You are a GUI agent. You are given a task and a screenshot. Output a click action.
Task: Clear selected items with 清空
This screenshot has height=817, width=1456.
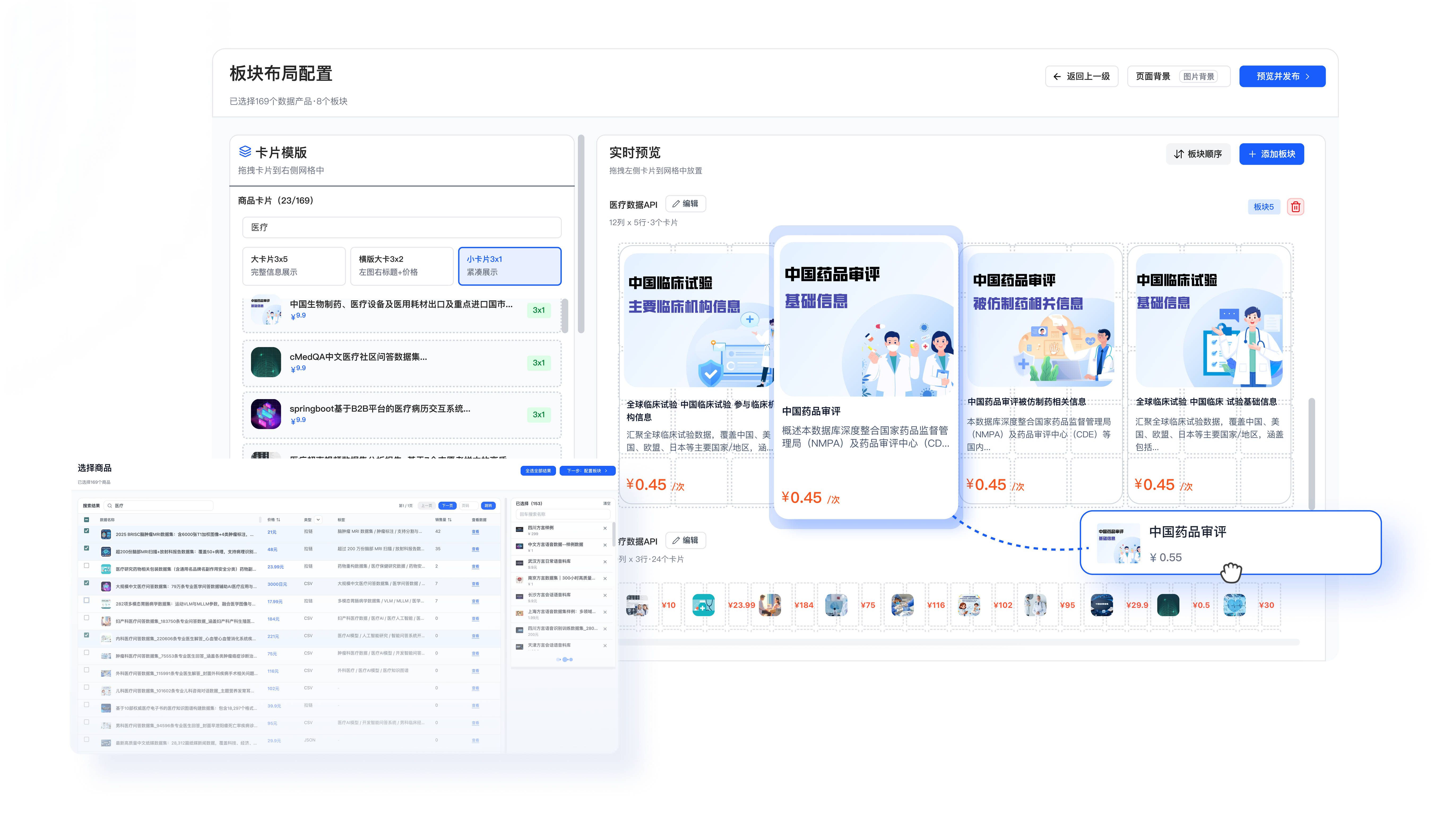click(x=607, y=503)
